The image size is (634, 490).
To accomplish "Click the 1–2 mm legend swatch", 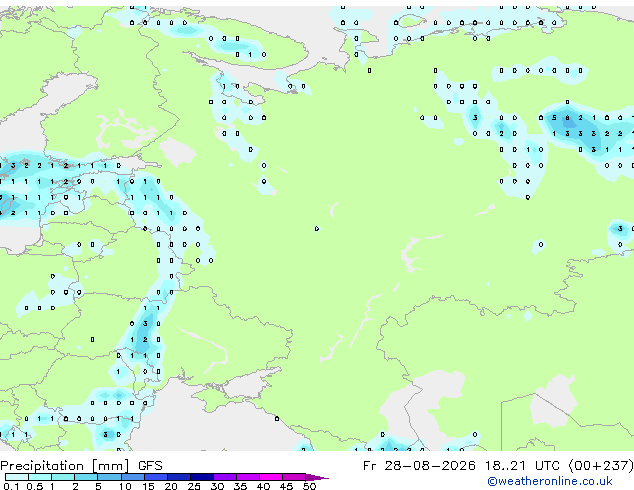I will pyautogui.click(x=63, y=477).
